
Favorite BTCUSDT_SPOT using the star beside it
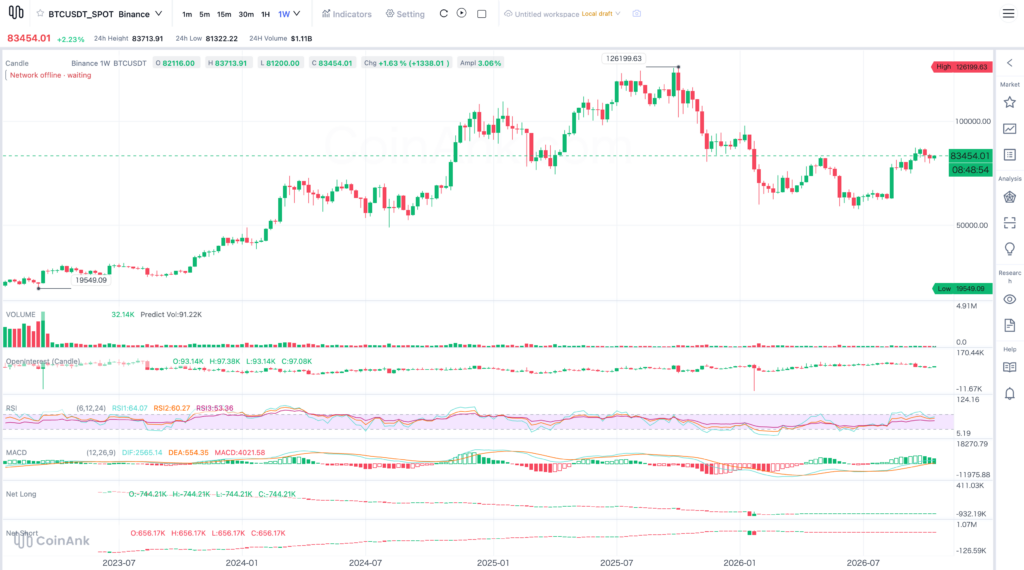pos(40,14)
